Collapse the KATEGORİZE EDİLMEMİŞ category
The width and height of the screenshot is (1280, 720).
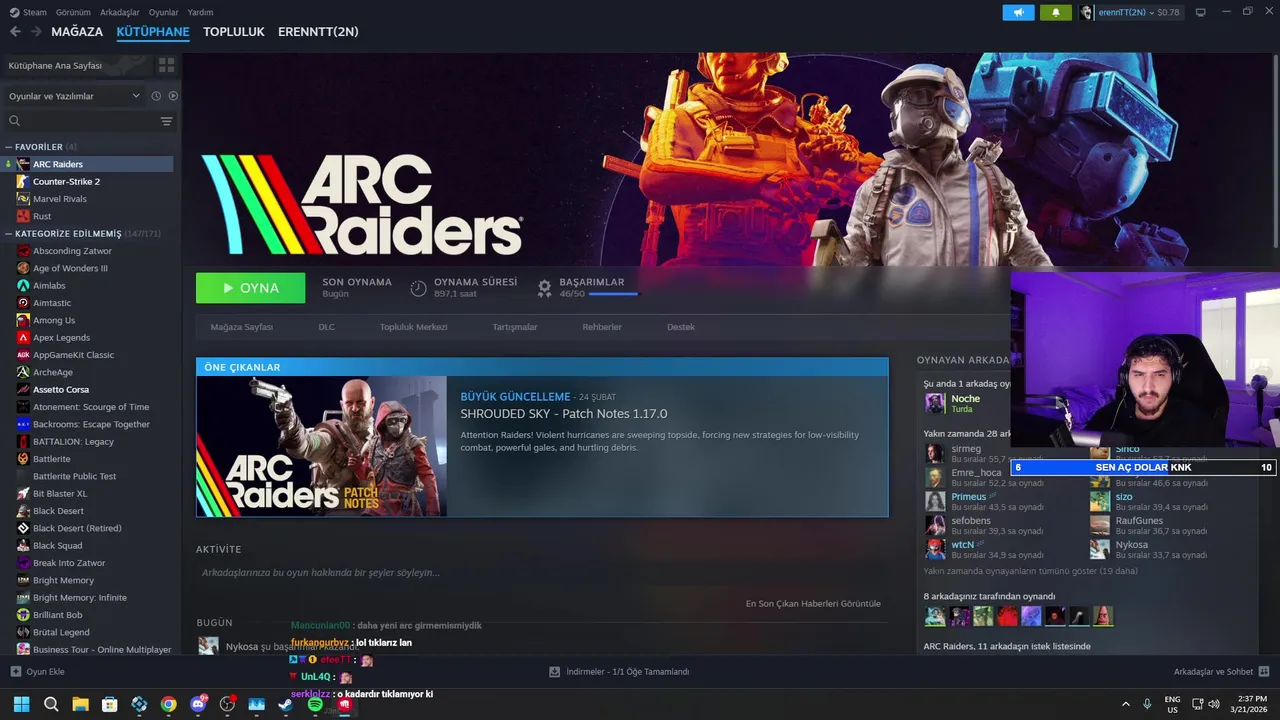pos(9,234)
